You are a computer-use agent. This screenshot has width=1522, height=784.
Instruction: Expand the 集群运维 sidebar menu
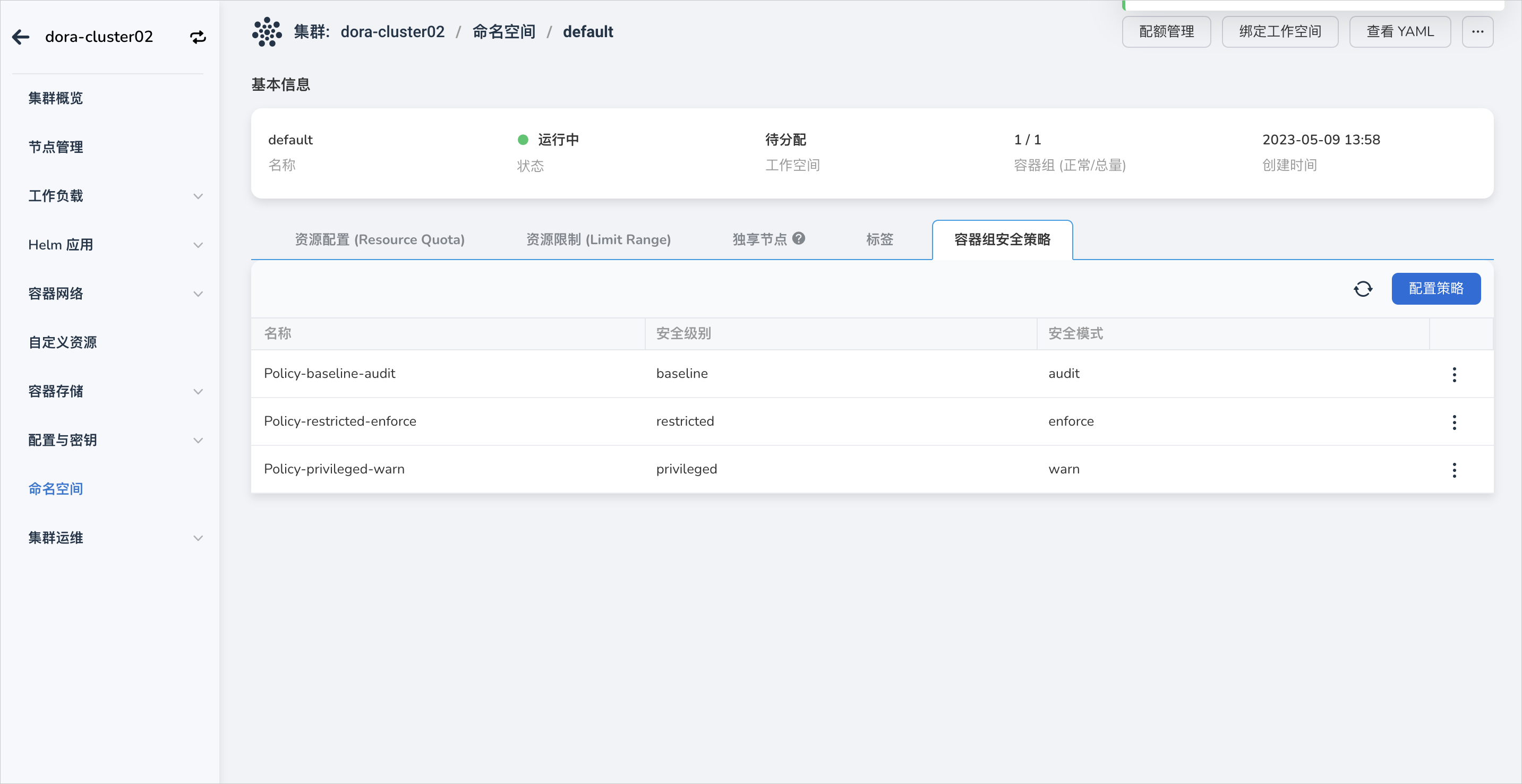199,538
